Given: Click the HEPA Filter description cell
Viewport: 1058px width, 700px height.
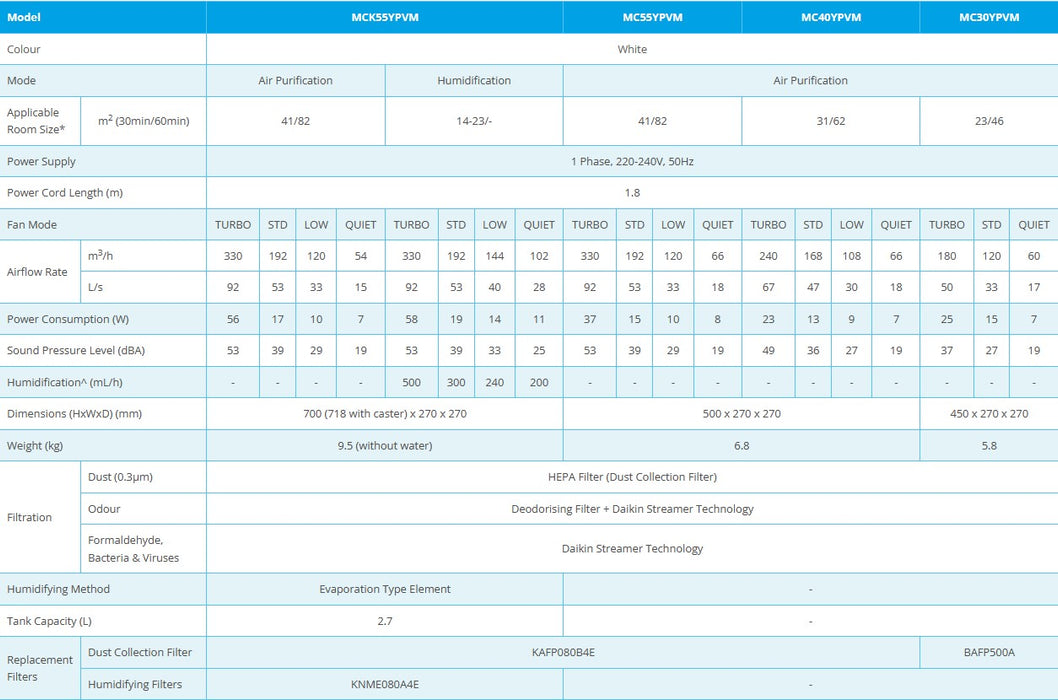Looking at the screenshot, I should [x=632, y=477].
